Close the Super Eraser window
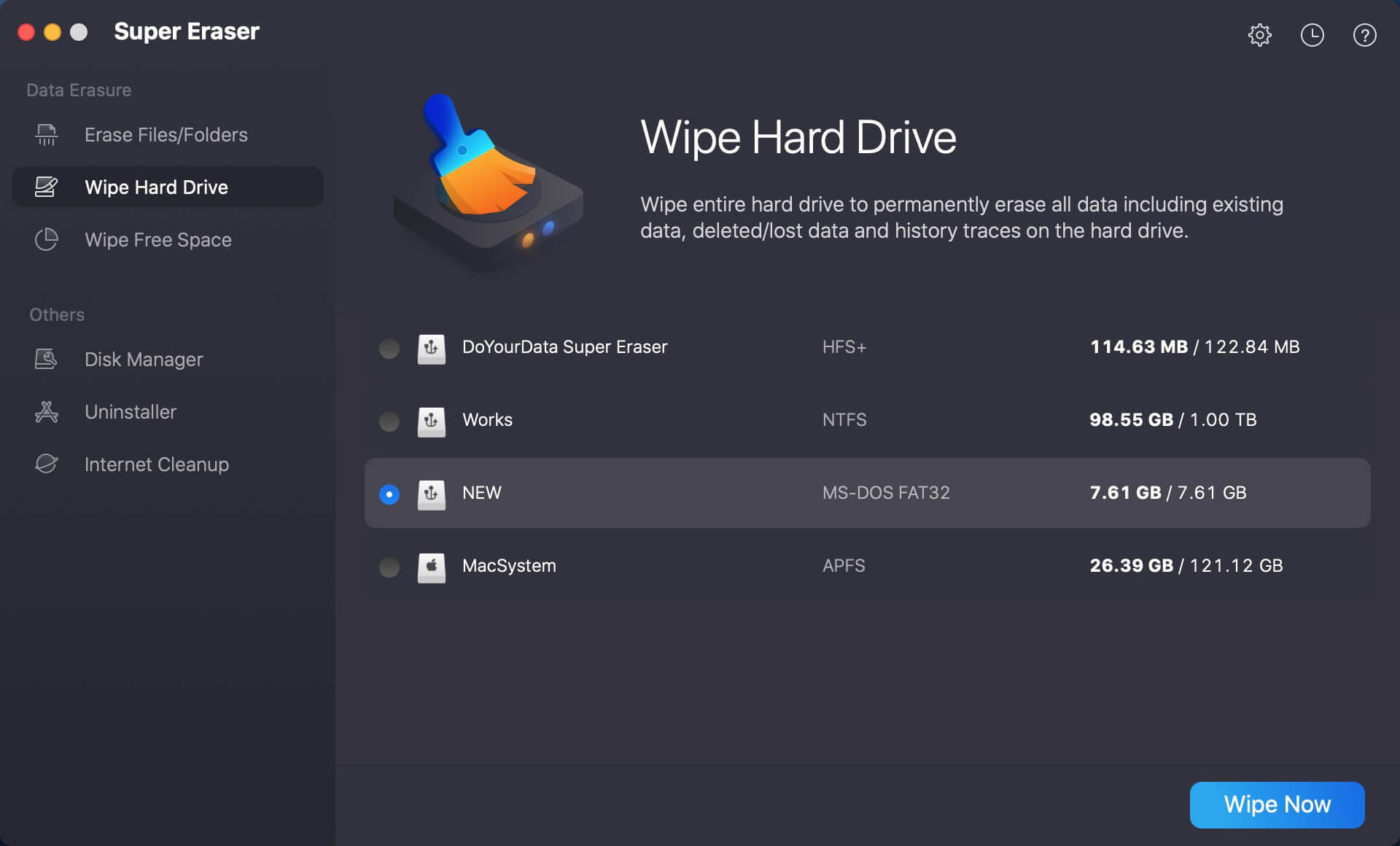 [x=26, y=32]
